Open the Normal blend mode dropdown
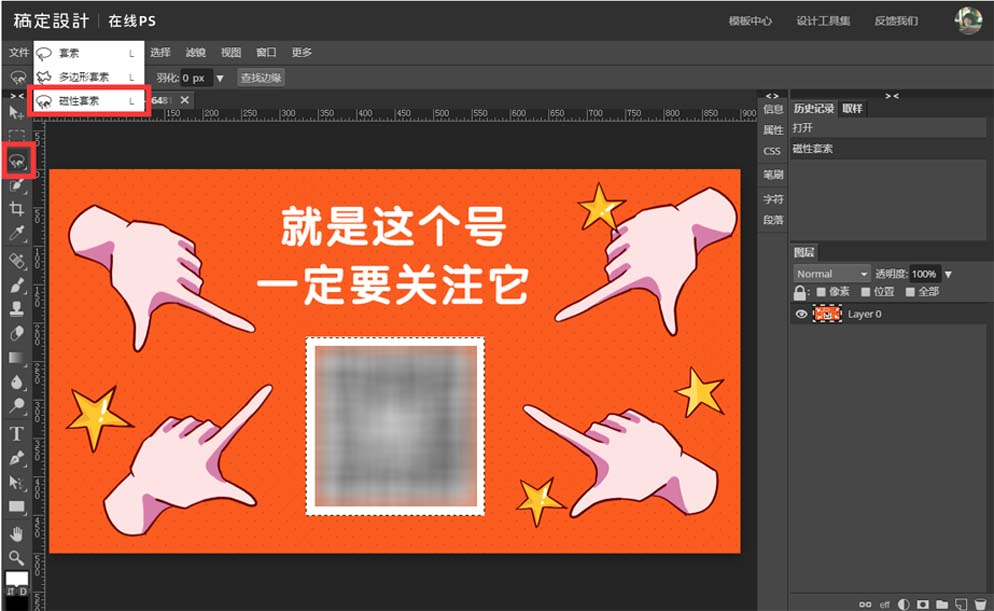This screenshot has height=611, width=994. pyautogui.click(x=832, y=274)
